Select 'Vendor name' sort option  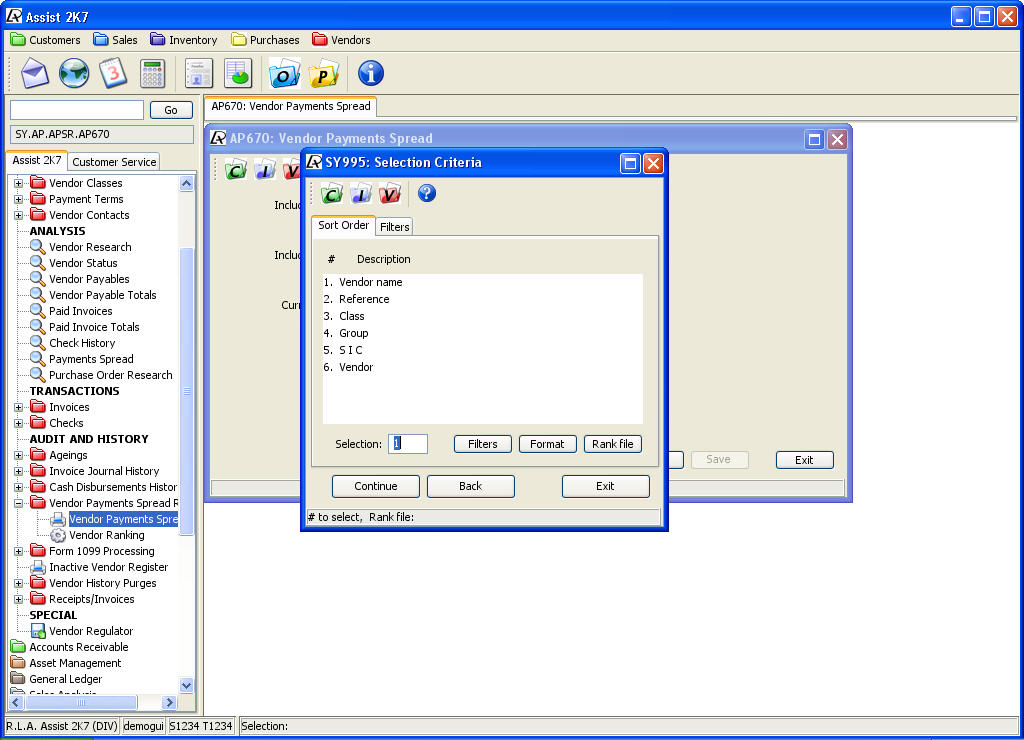370,282
